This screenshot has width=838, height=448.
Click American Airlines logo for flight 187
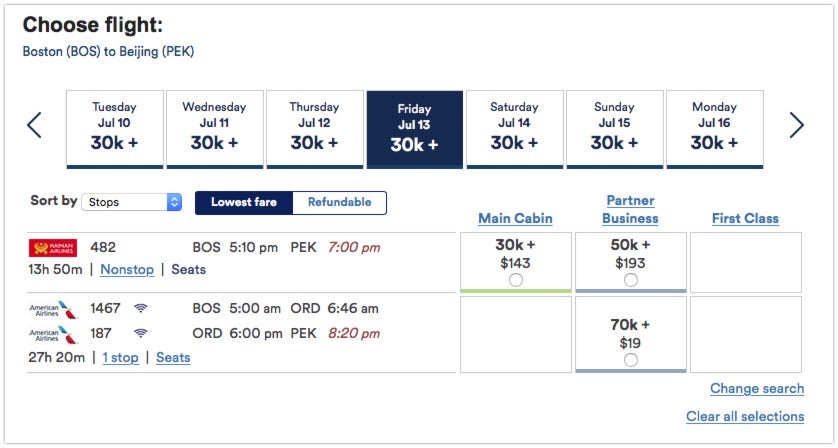(x=53, y=334)
